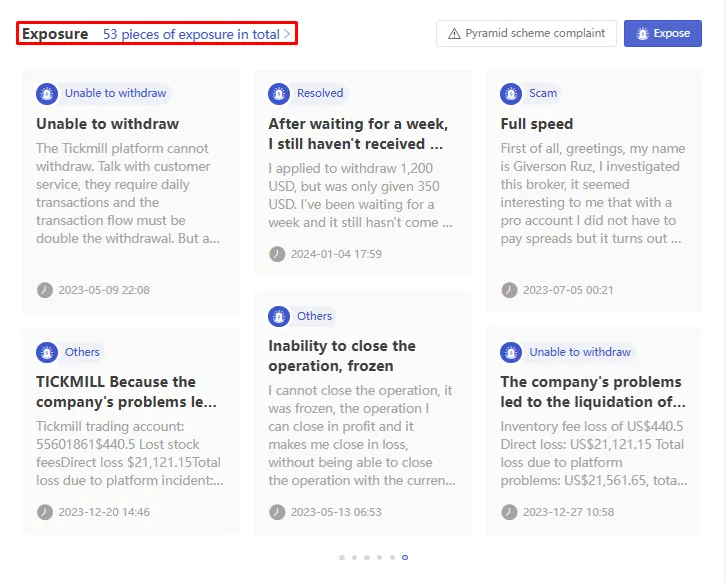Click the Exposure section heading

pyautogui.click(x=55, y=34)
